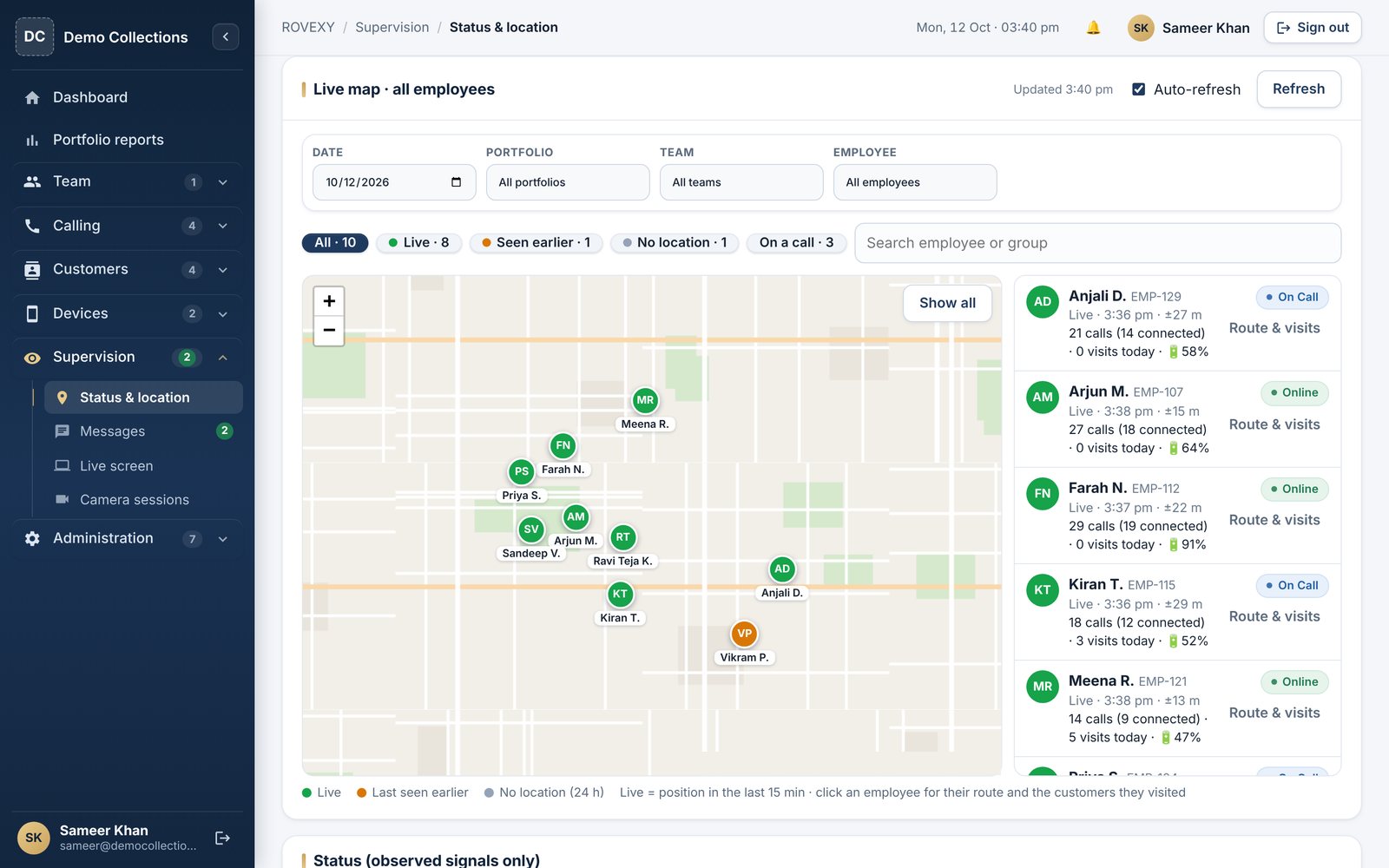The image size is (1389, 868).
Task: Click the Sign out button
Action: [x=1312, y=28]
